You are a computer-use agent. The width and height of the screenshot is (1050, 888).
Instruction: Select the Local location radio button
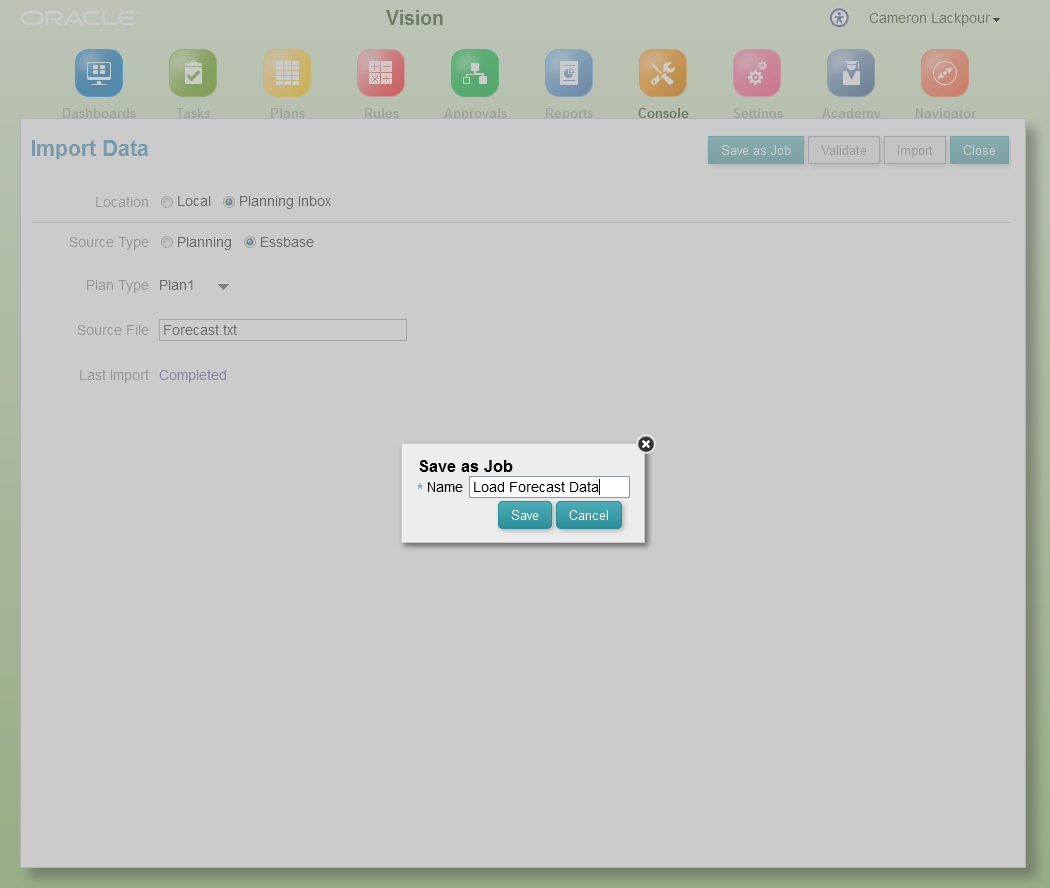pyautogui.click(x=167, y=202)
